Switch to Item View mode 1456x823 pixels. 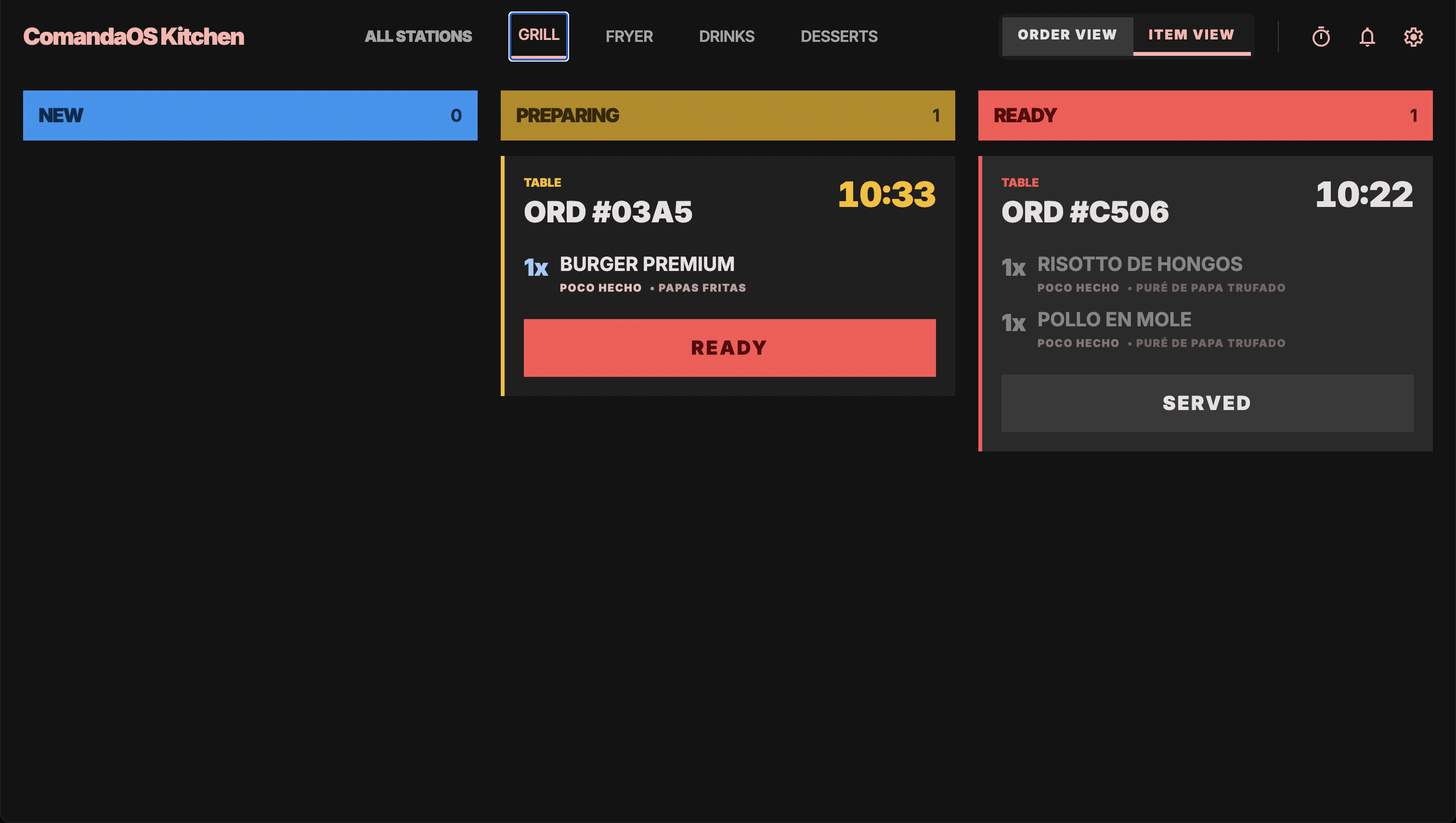1191,35
